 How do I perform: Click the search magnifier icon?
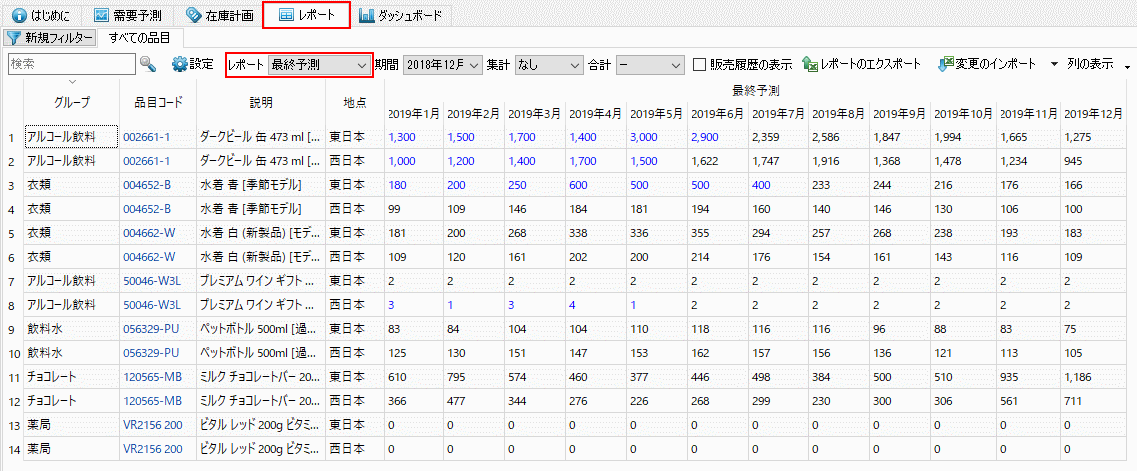tap(148, 64)
